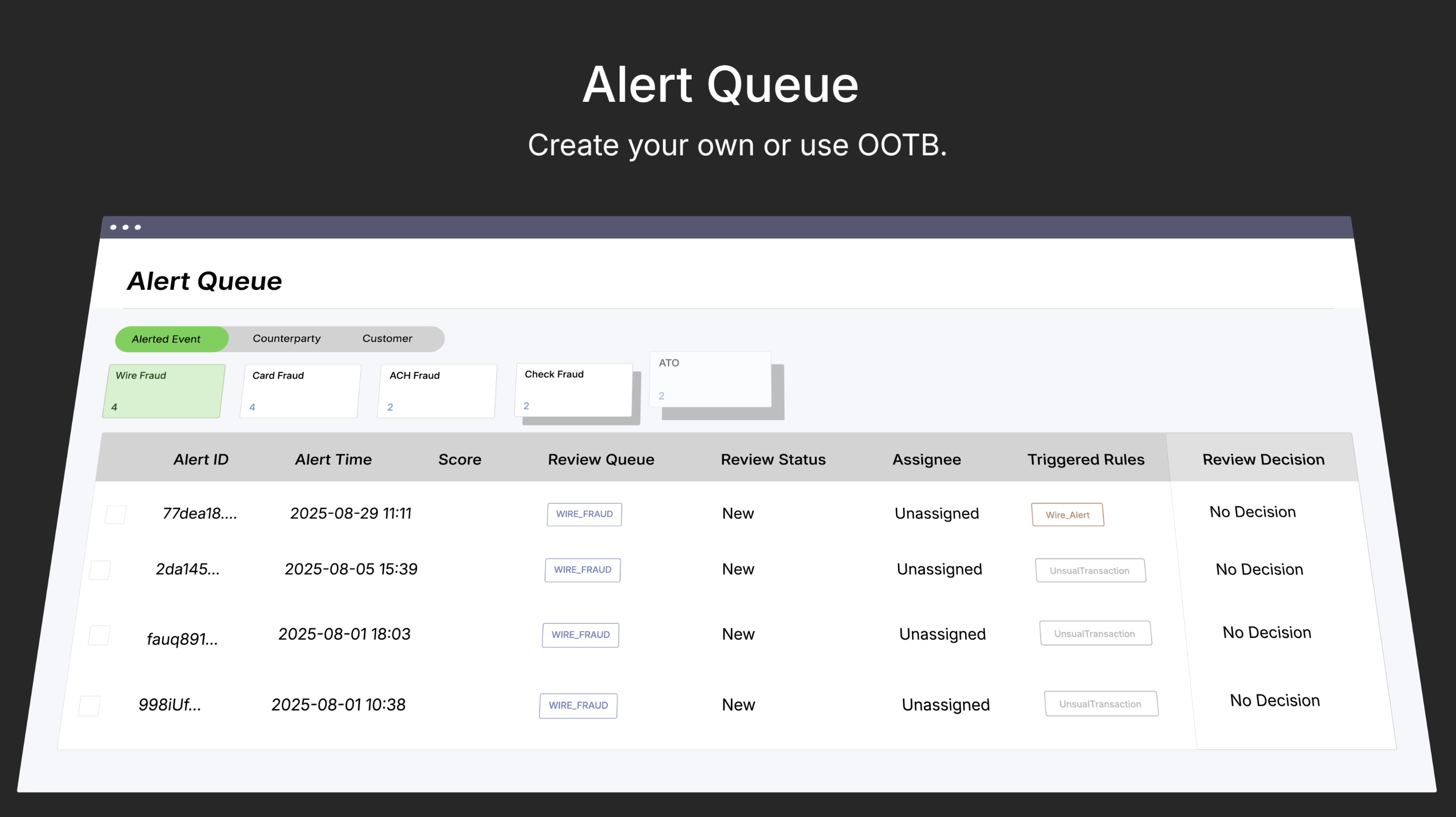Mark the checkbox beside alert 998iUf

89,705
